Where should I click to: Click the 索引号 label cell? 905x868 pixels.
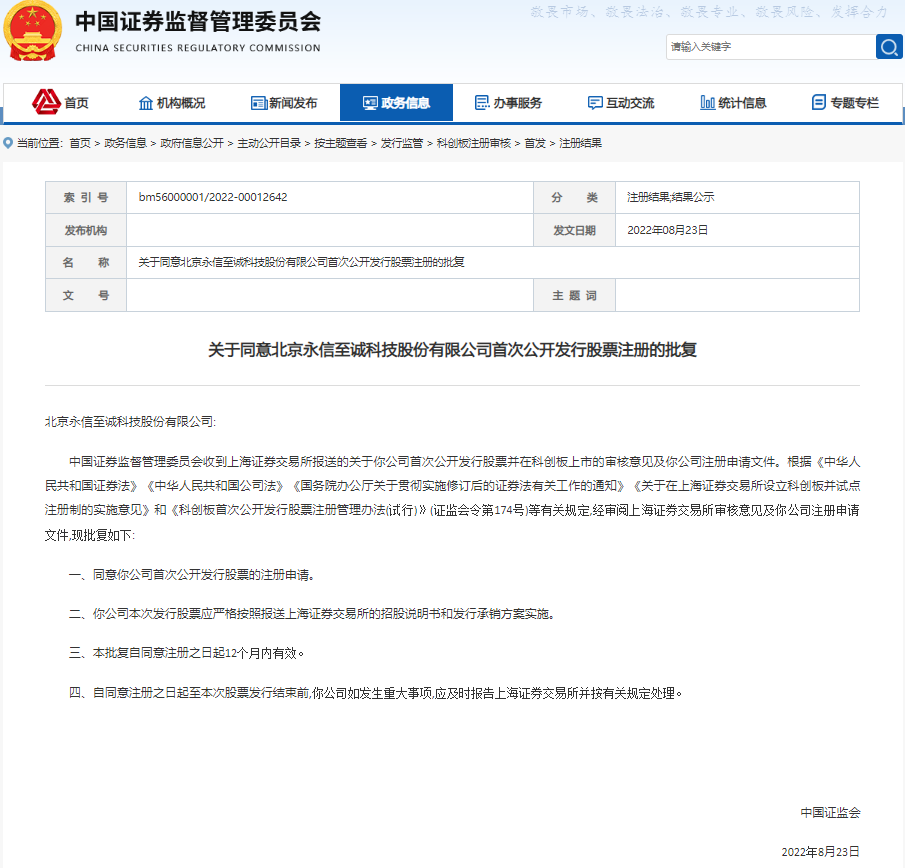tap(86, 197)
